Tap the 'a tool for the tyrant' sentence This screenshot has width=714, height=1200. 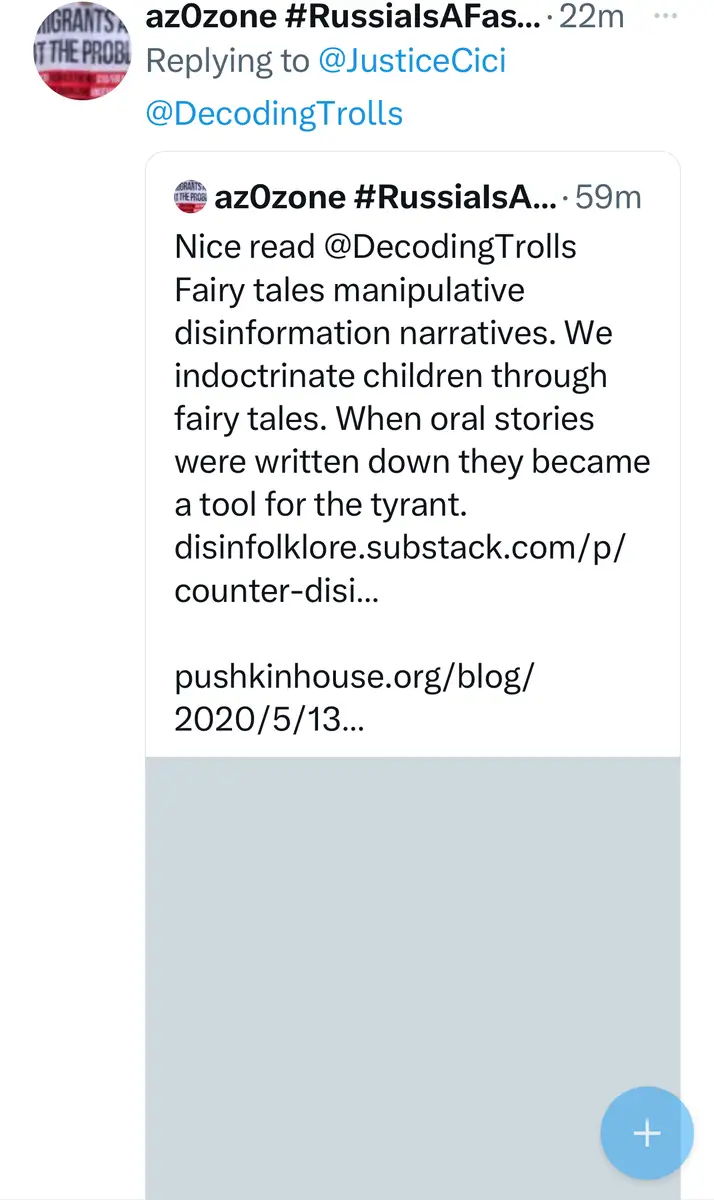tap(321, 505)
